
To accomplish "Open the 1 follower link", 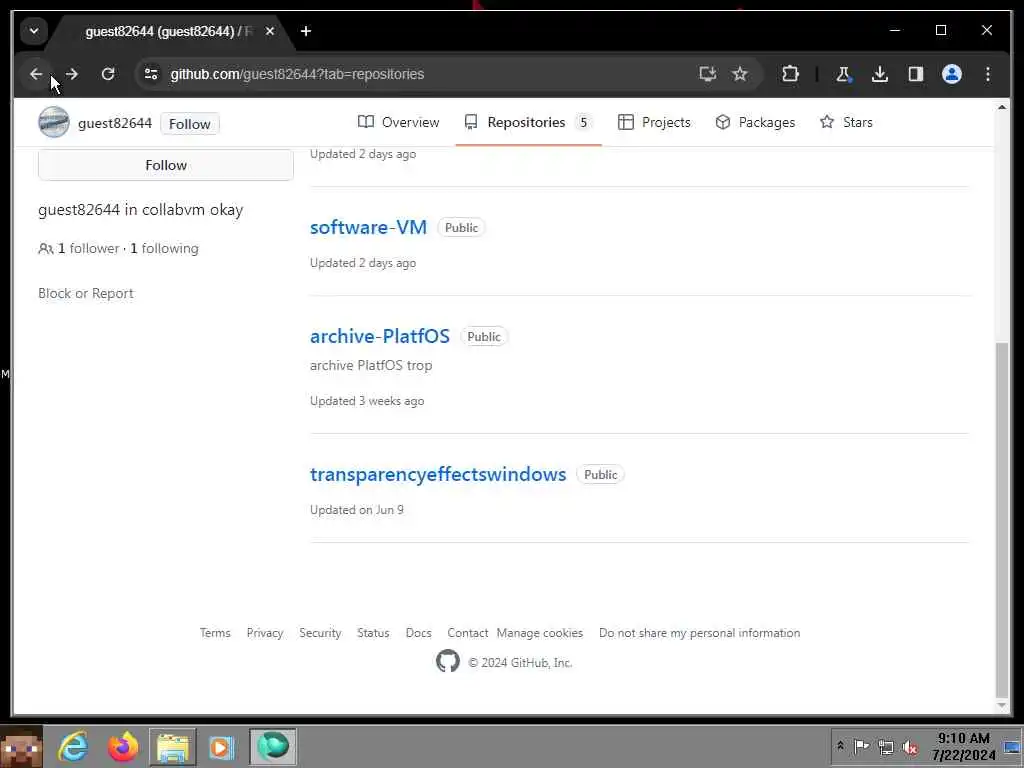I will pos(88,248).
